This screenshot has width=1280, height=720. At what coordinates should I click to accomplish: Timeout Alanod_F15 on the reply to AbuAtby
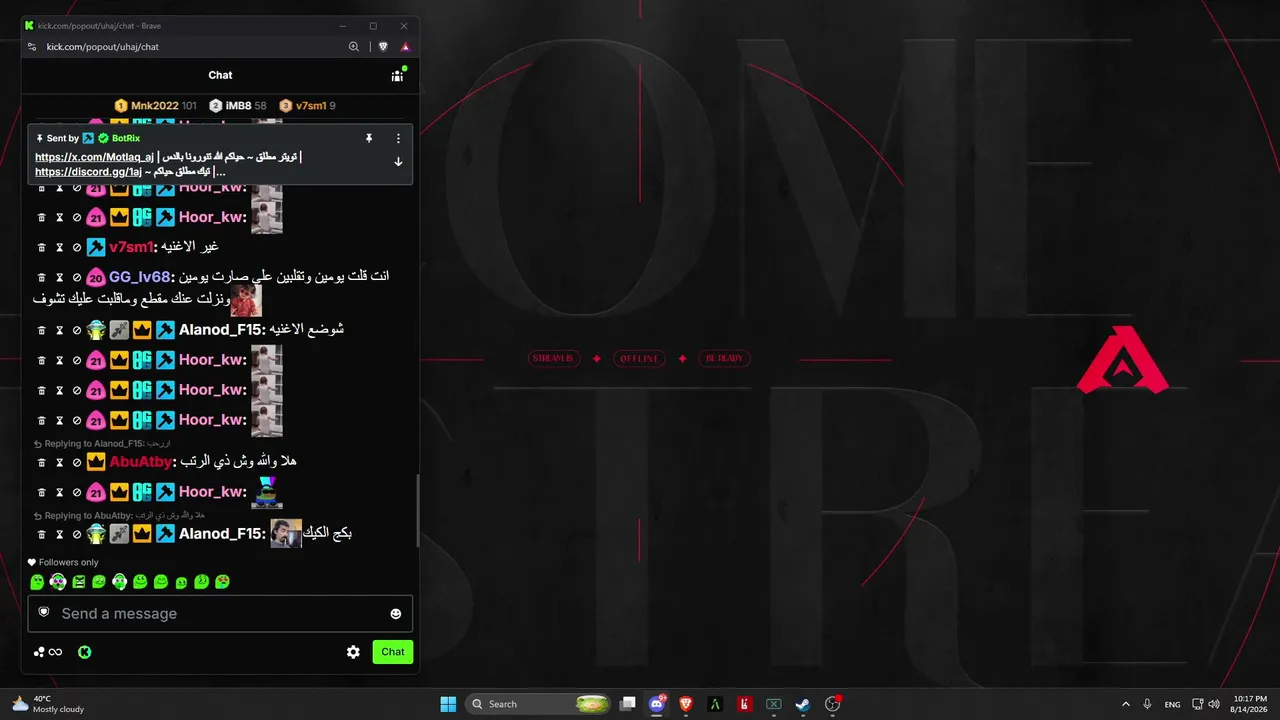[59, 534]
